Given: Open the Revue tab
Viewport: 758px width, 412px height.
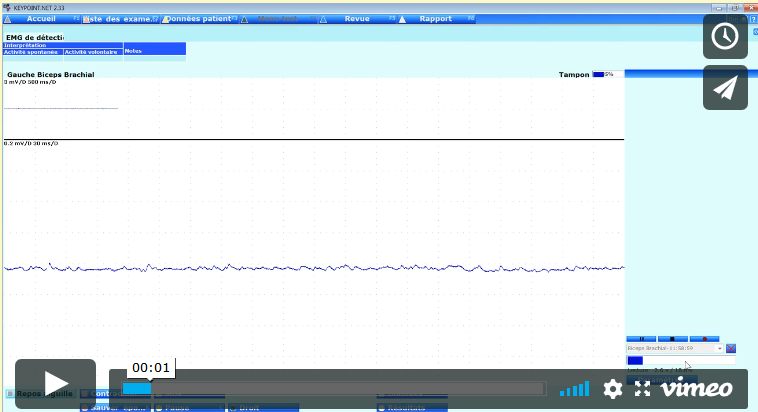Looking at the screenshot, I should click(356, 19).
